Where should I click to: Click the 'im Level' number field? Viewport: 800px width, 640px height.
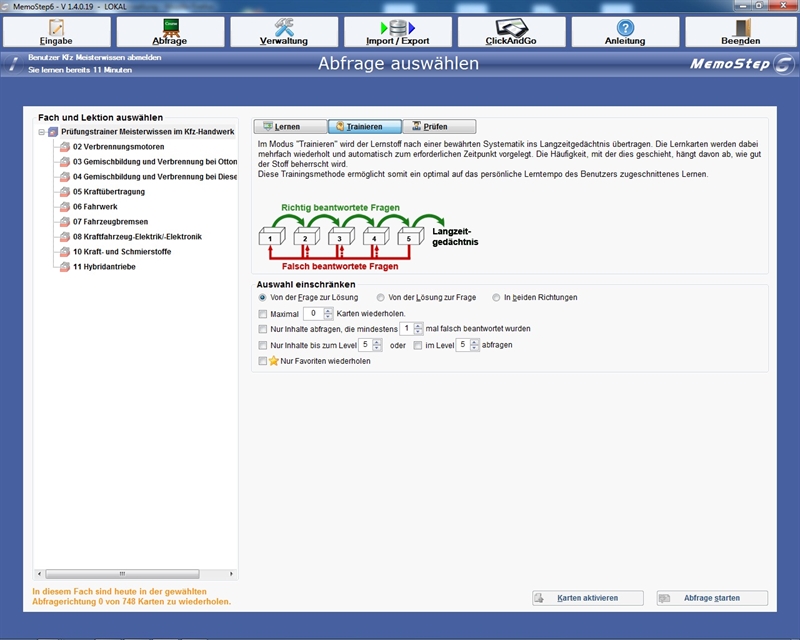point(463,345)
